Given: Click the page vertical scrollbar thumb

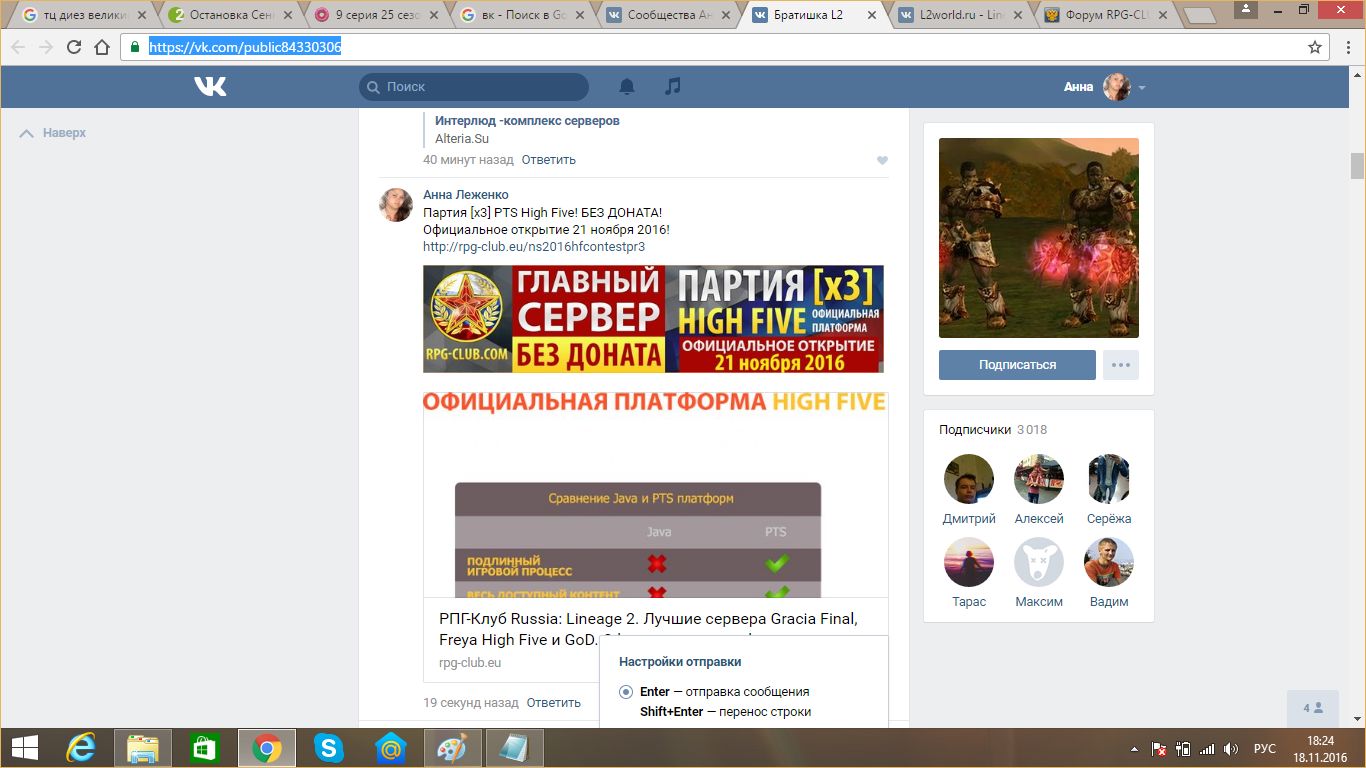Looking at the screenshot, I should tap(1357, 165).
